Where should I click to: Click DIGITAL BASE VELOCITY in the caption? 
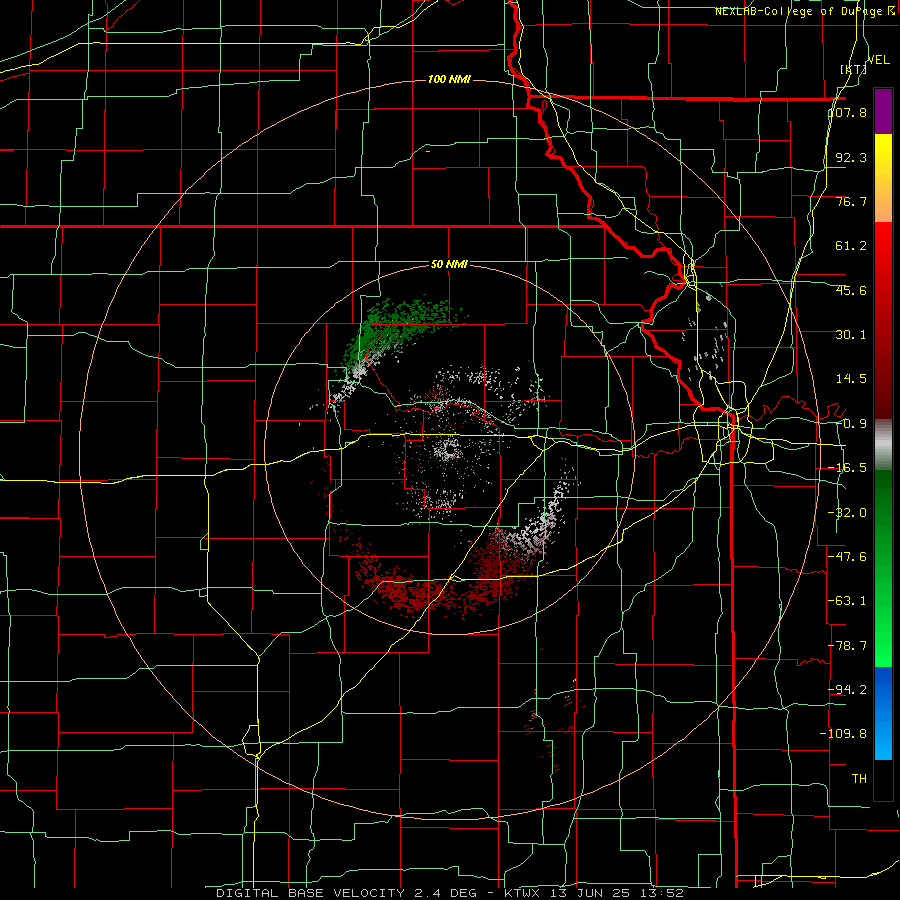click(310, 893)
